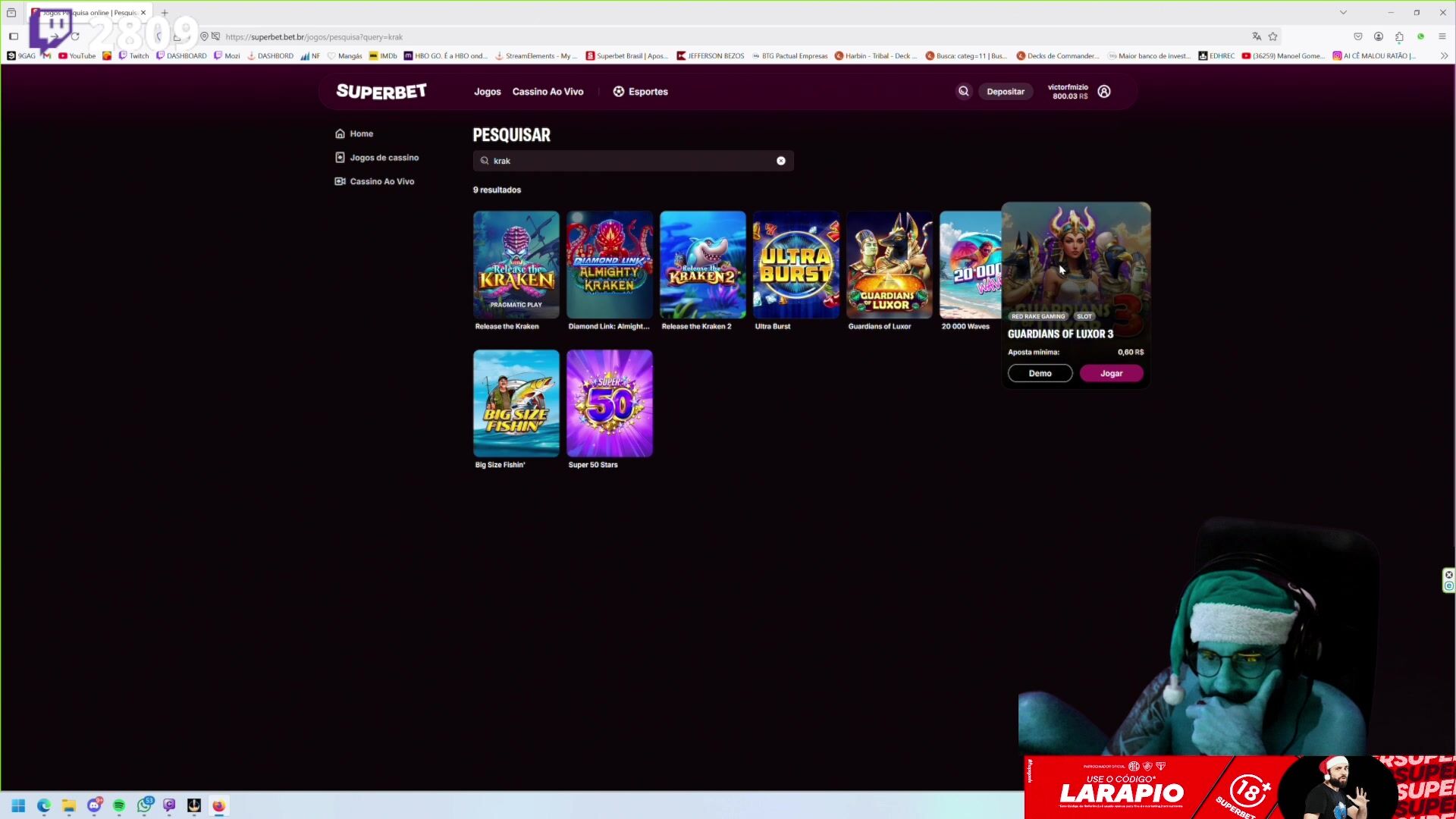Open Super 50 Stars game thumbnail
1456x819 pixels.
[x=610, y=403]
